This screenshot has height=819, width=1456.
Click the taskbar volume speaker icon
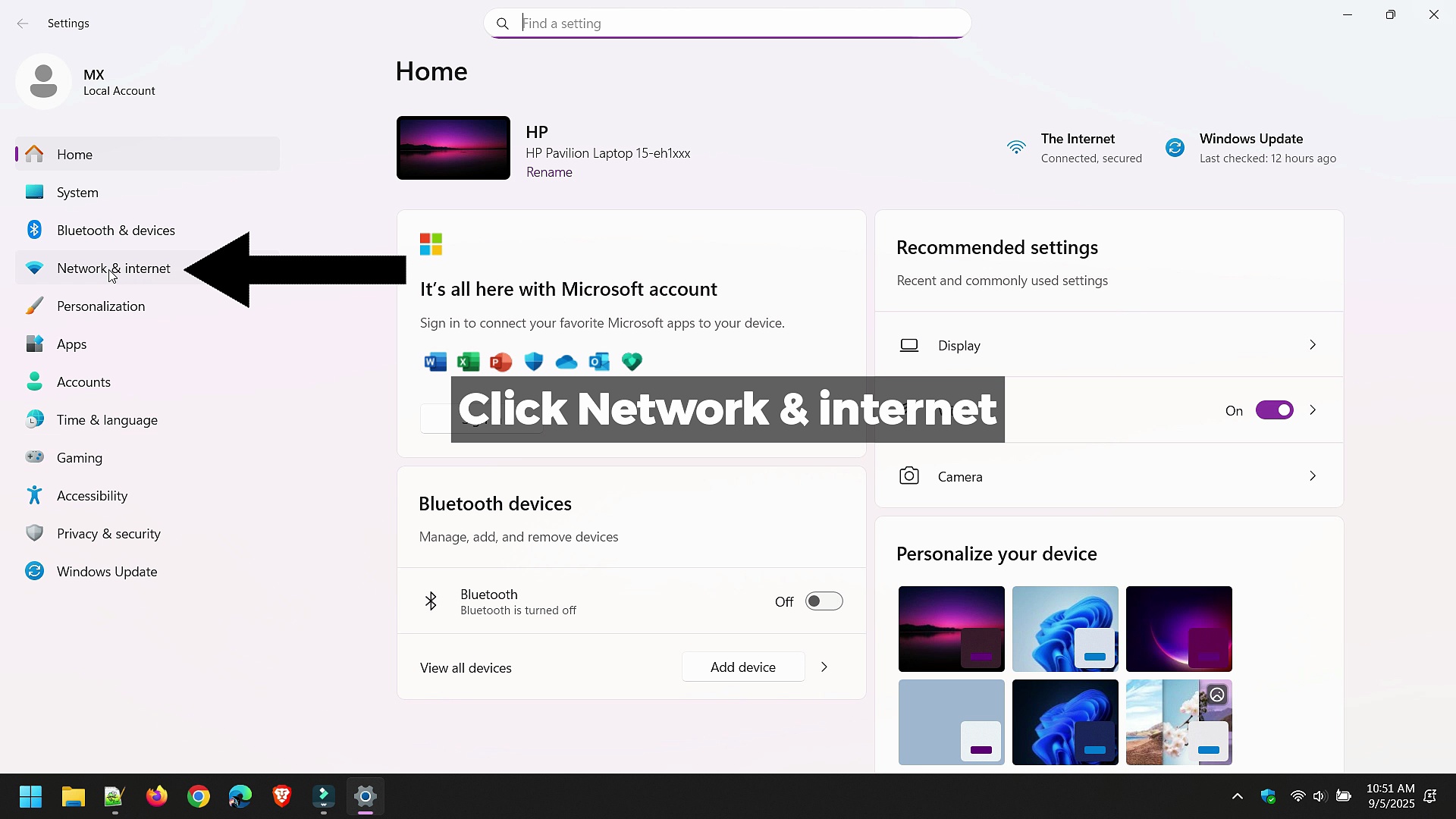click(x=1319, y=796)
